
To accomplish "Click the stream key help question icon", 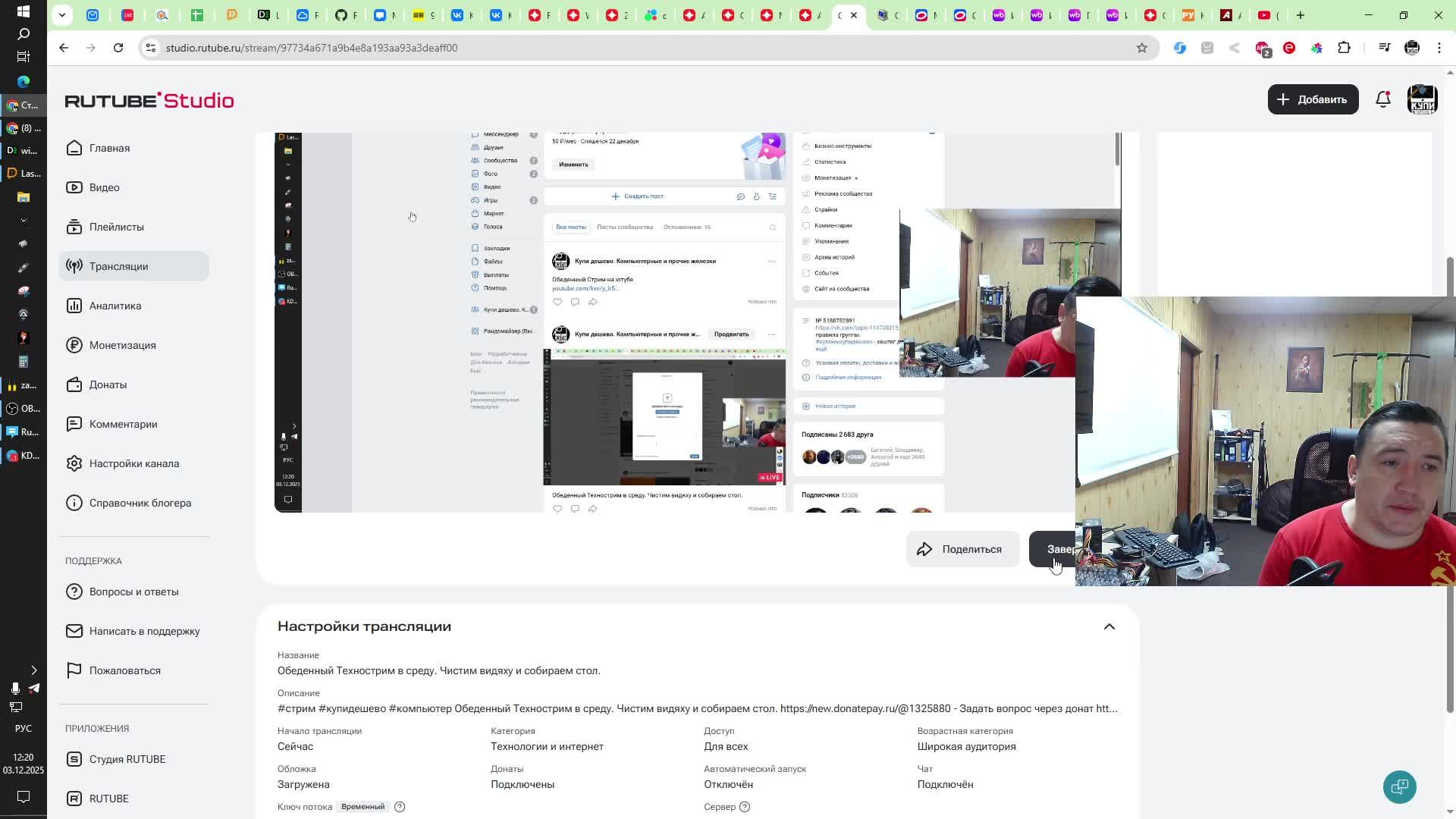I will coord(400,807).
